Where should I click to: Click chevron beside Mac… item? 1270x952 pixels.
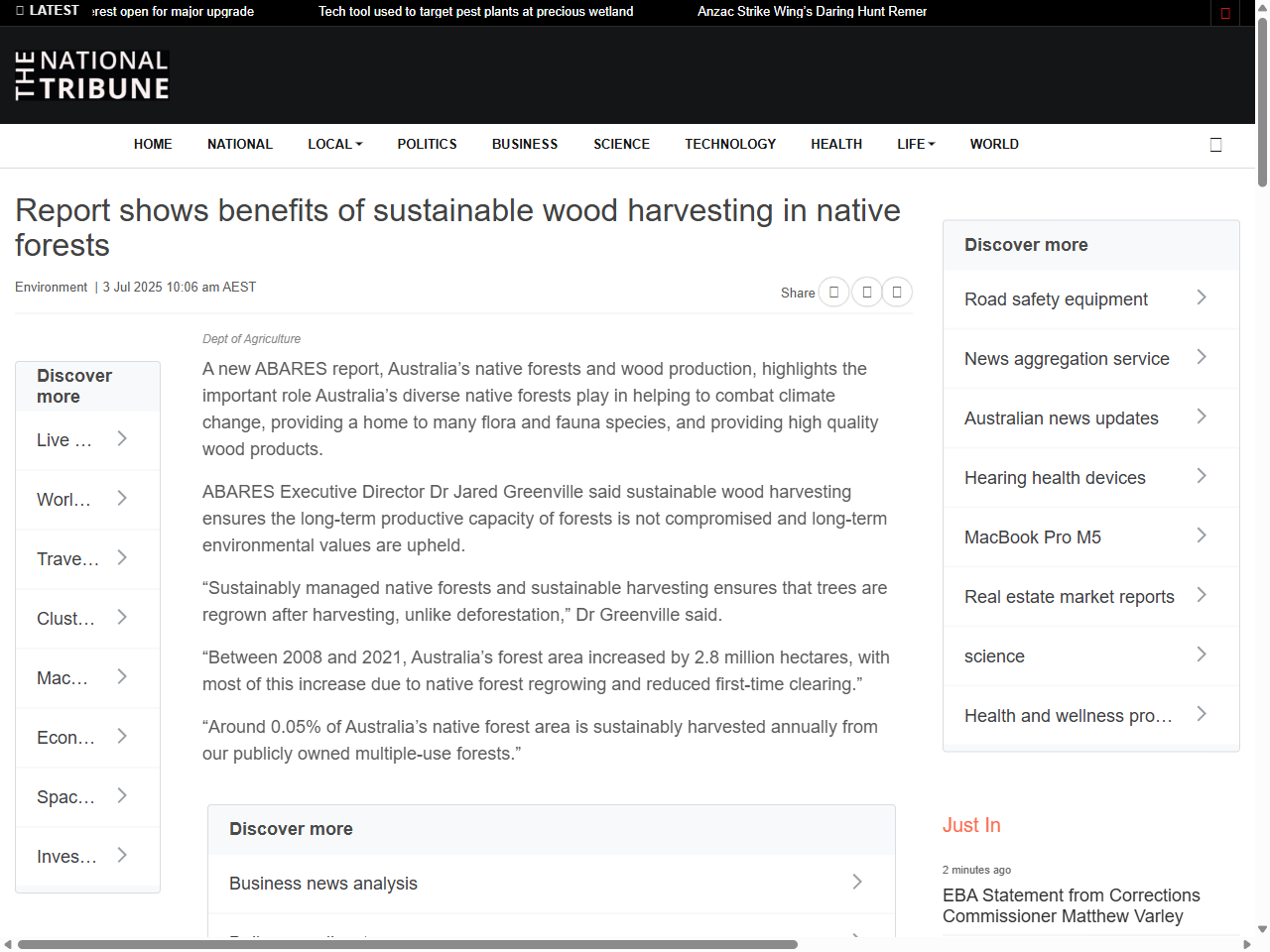coord(122,676)
